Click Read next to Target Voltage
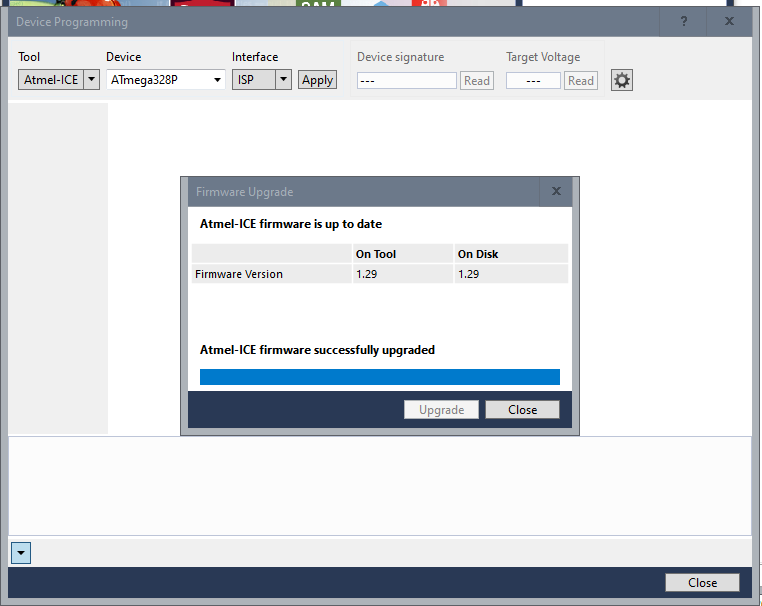 click(x=581, y=81)
